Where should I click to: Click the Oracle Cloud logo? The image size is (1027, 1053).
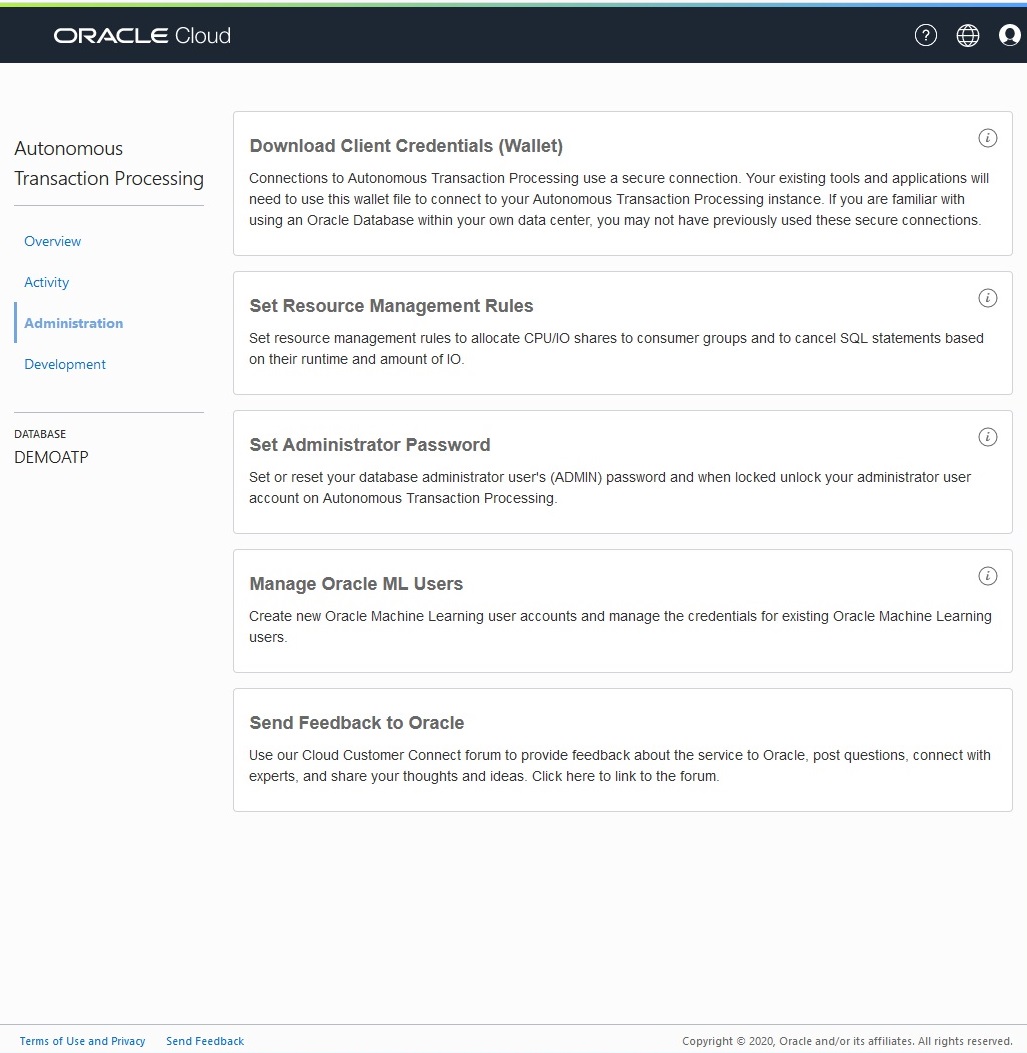tap(142, 36)
